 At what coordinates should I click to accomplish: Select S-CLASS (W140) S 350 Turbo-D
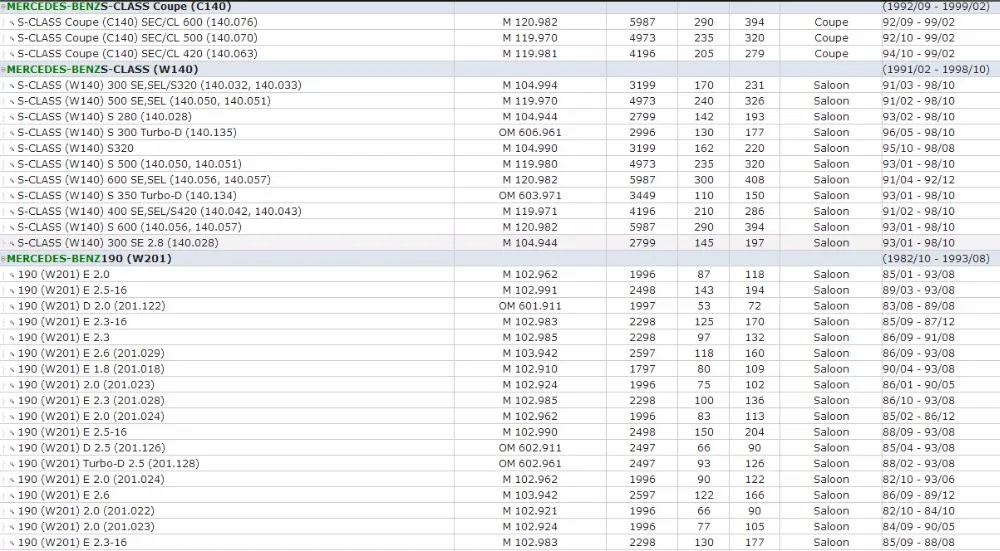coord(127,196)
